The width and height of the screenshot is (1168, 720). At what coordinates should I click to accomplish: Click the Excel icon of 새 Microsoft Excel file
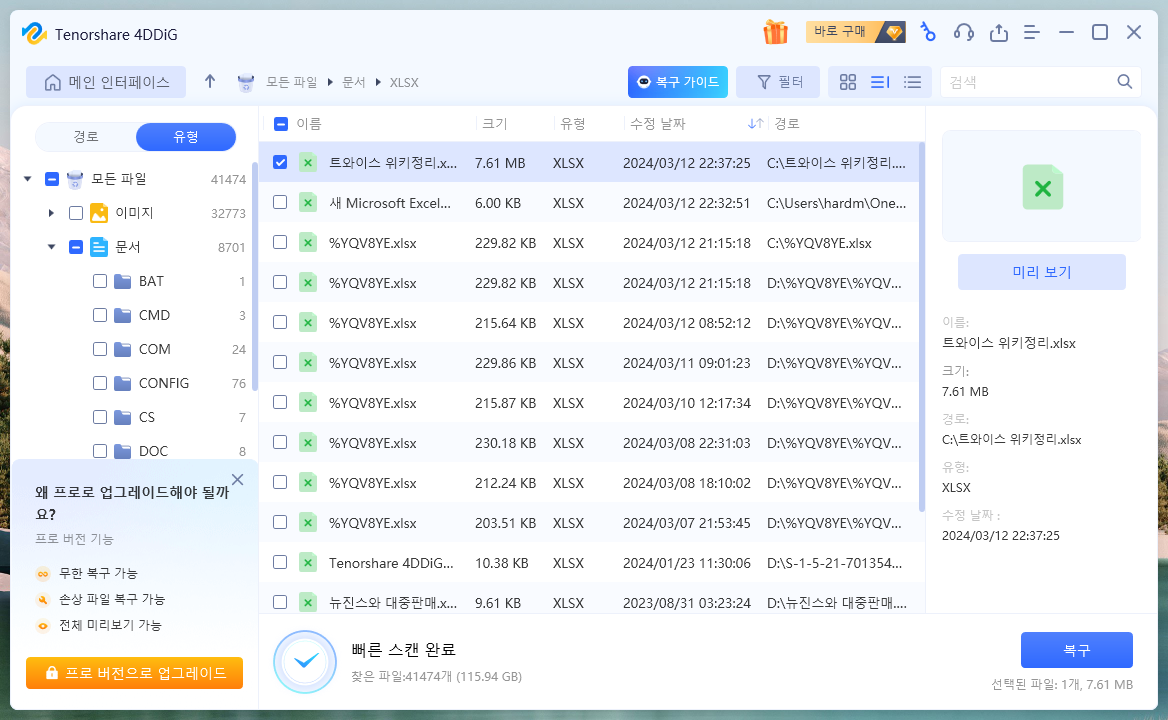[308, 203]
